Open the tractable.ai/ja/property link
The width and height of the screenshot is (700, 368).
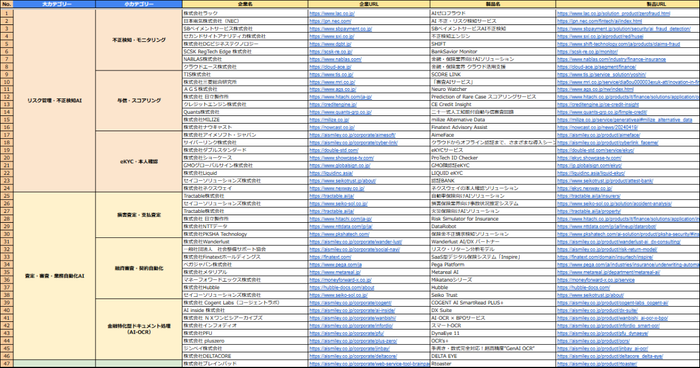pyautogui.click(x=589, y=211)
